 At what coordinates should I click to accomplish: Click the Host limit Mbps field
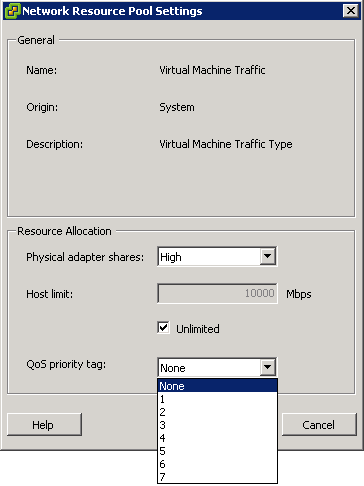click(217, 294)
